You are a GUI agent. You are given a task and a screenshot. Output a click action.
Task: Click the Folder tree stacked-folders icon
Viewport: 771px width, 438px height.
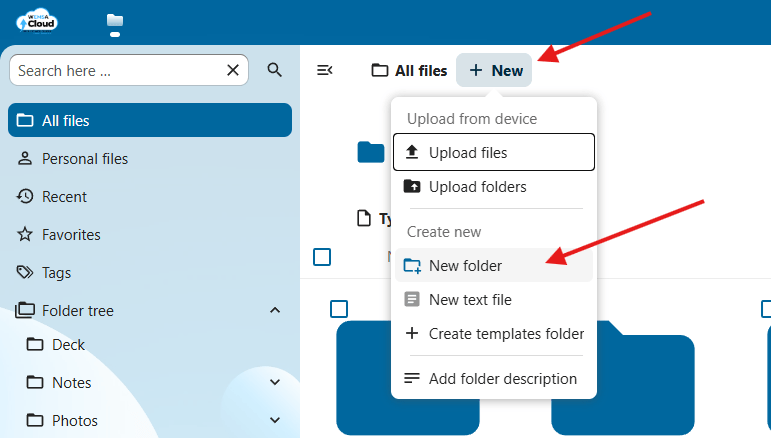(x=25, y=310)
